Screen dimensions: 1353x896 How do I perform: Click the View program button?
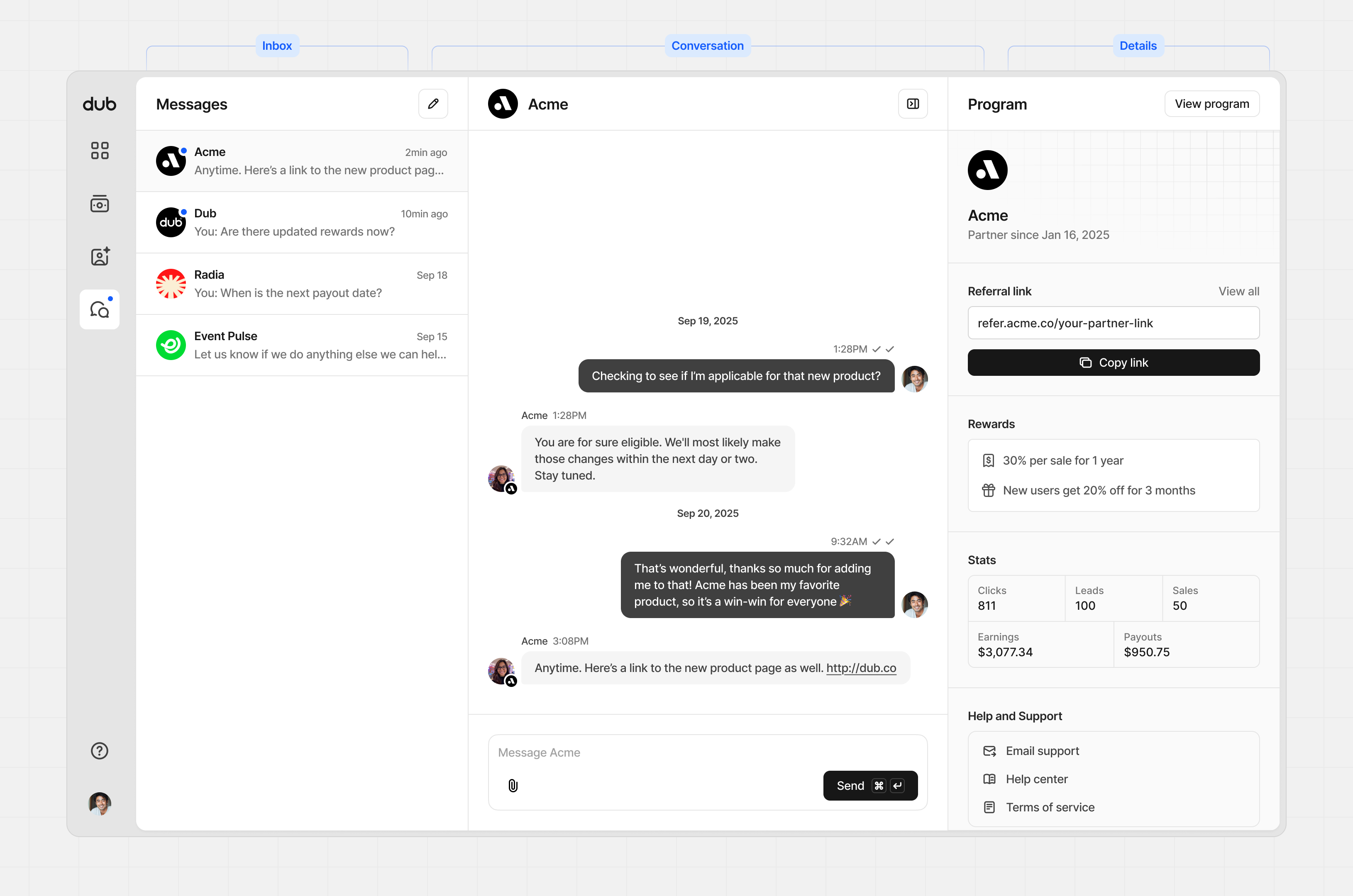[x=1212, y=104]
